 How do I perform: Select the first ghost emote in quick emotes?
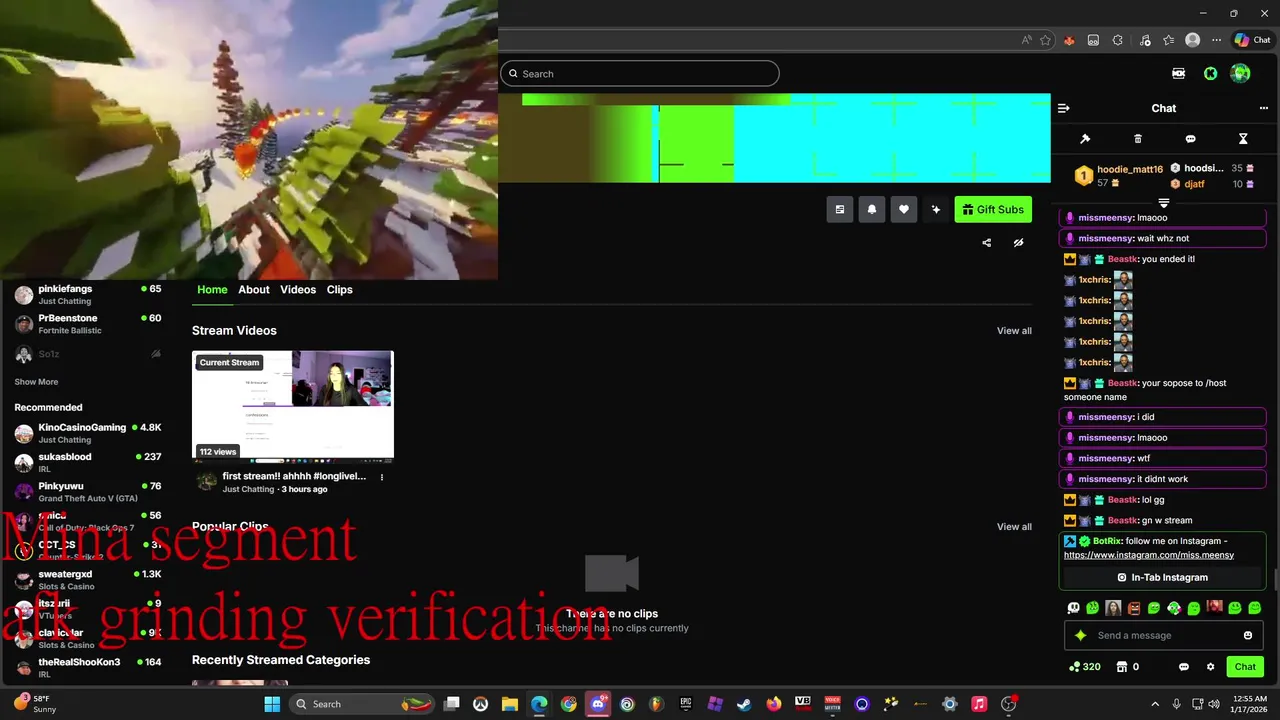pyautogui.click(x=1074, y=607)
